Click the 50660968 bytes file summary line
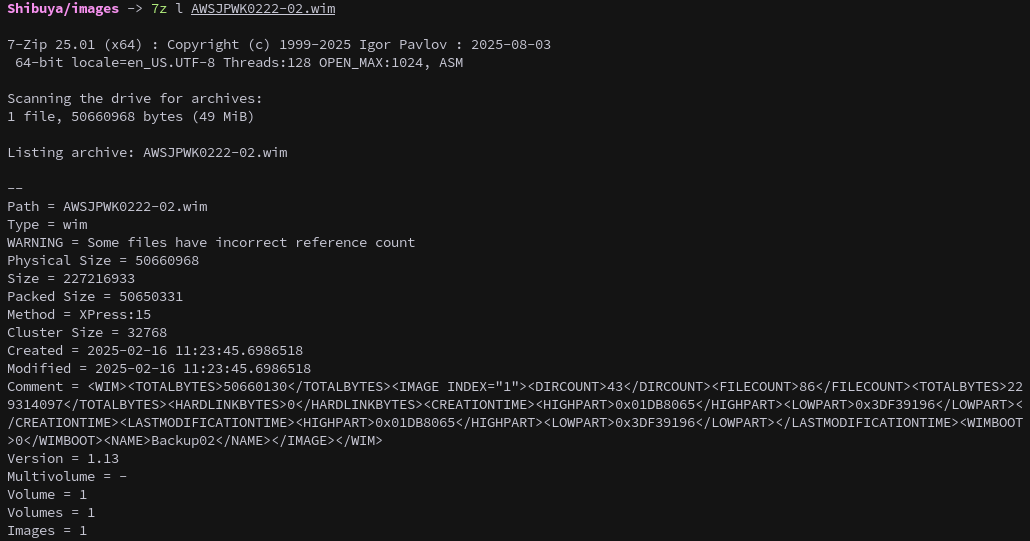This screenshot has width=1030, height=541. click(131, 116)
